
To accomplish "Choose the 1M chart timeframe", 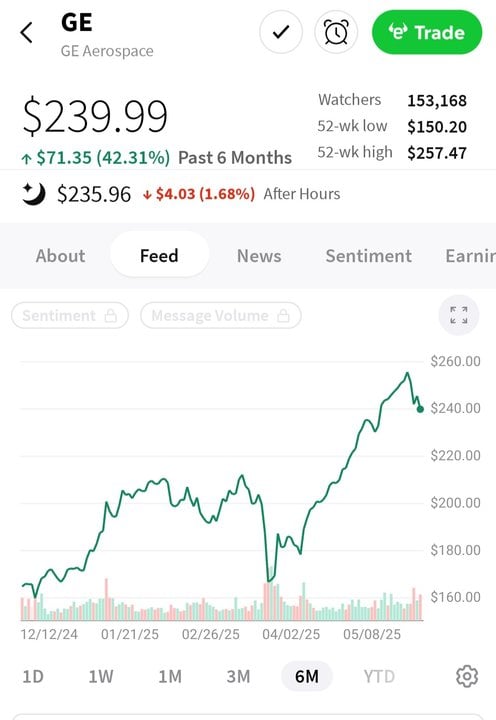I will coord(170,676).
